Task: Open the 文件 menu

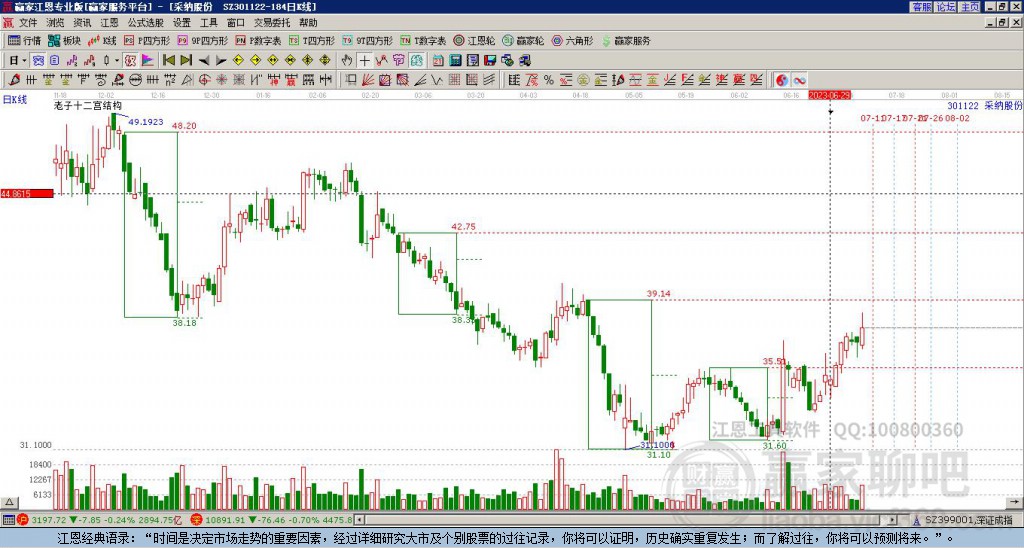Action: click(28, 23)
